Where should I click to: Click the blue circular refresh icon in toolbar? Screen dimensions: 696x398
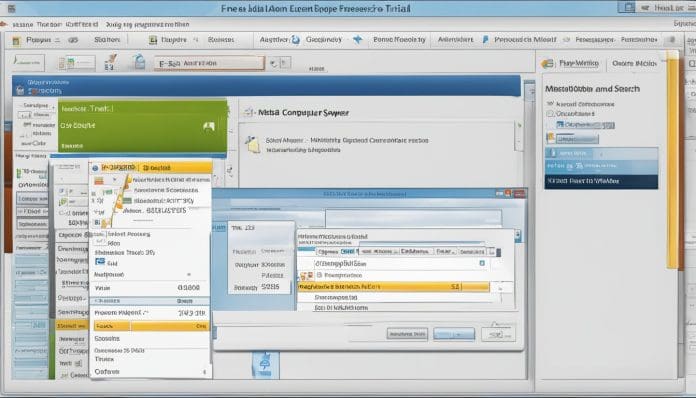[x=296, y=40]
